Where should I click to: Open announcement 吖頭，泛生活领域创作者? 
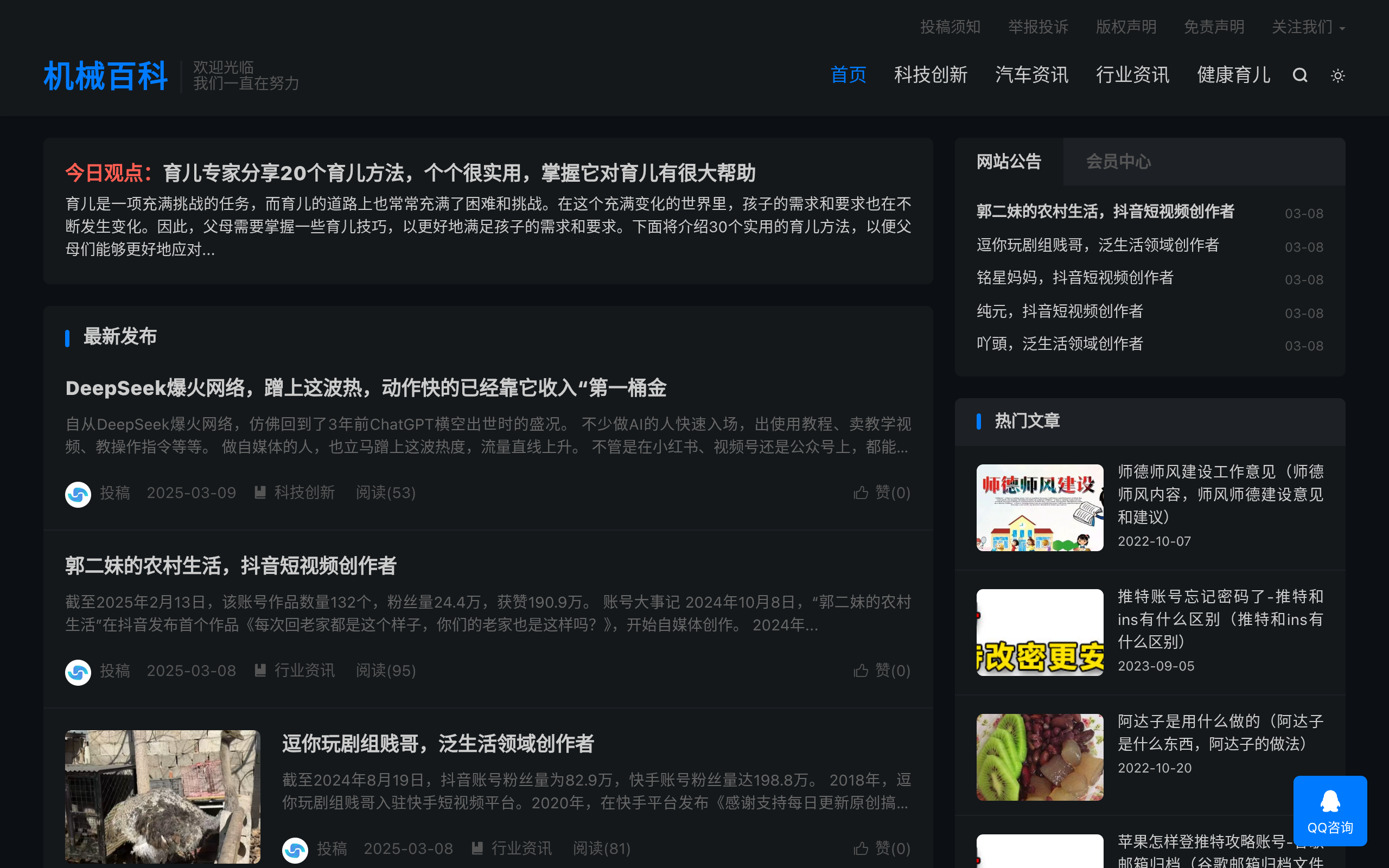[1060, 344]
